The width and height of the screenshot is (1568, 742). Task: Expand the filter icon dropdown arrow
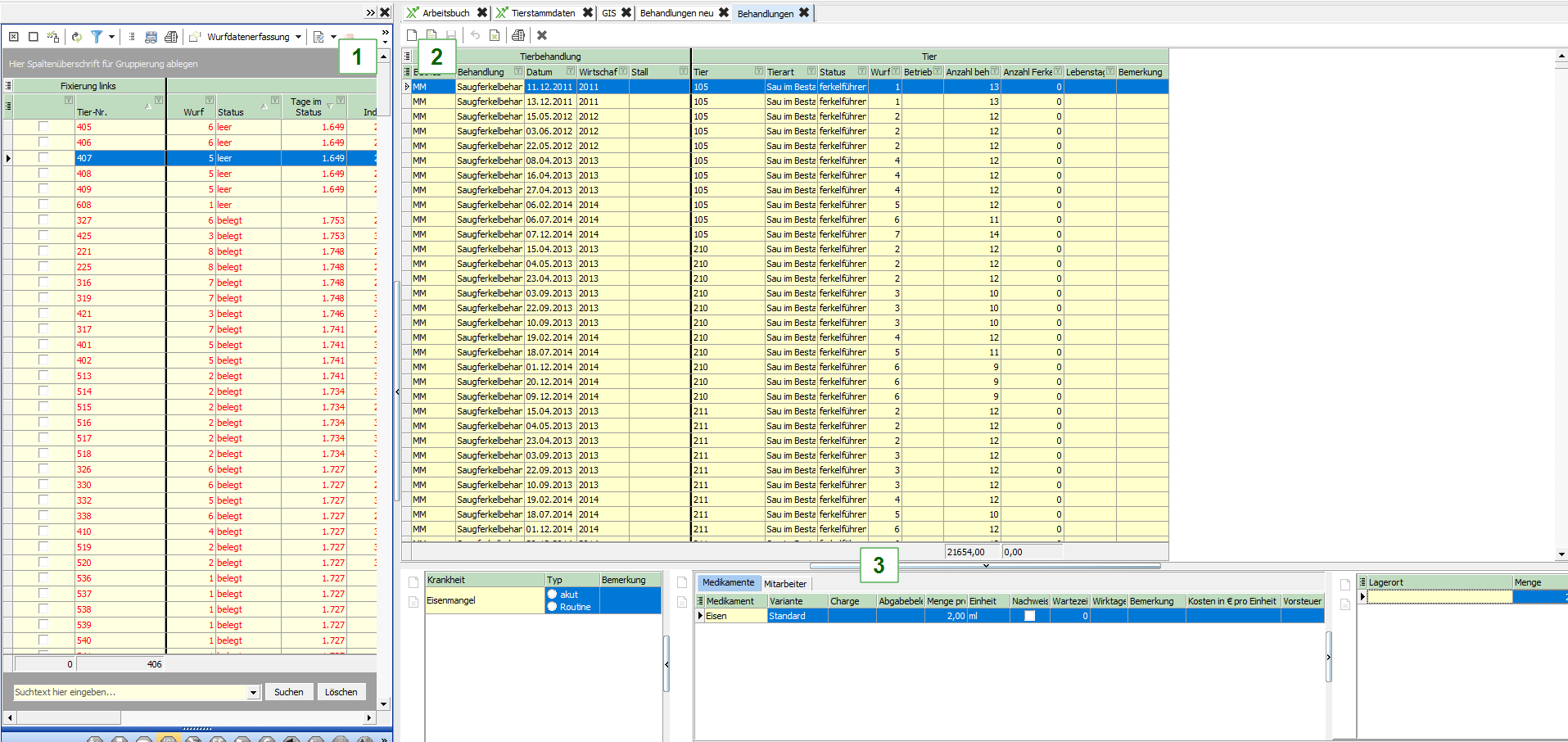tap(111, 37)
